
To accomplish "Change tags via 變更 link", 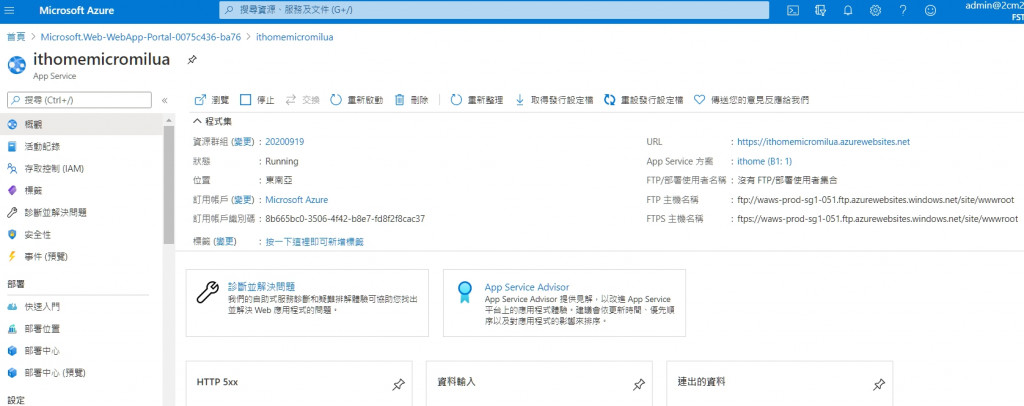I will click(x=226, y=242).
